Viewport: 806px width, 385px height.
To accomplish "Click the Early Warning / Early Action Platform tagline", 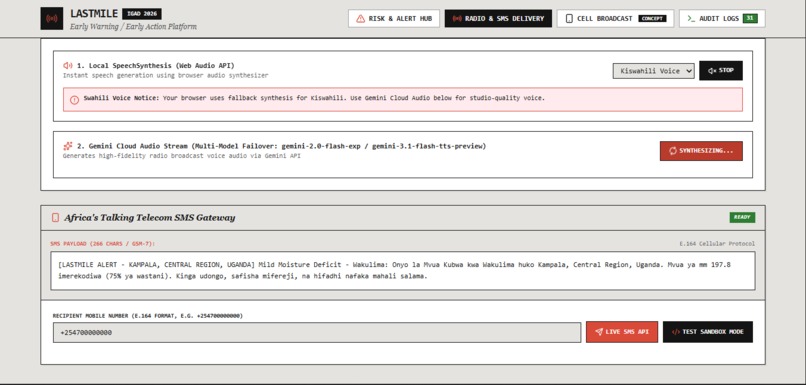I will click(133, 26).
